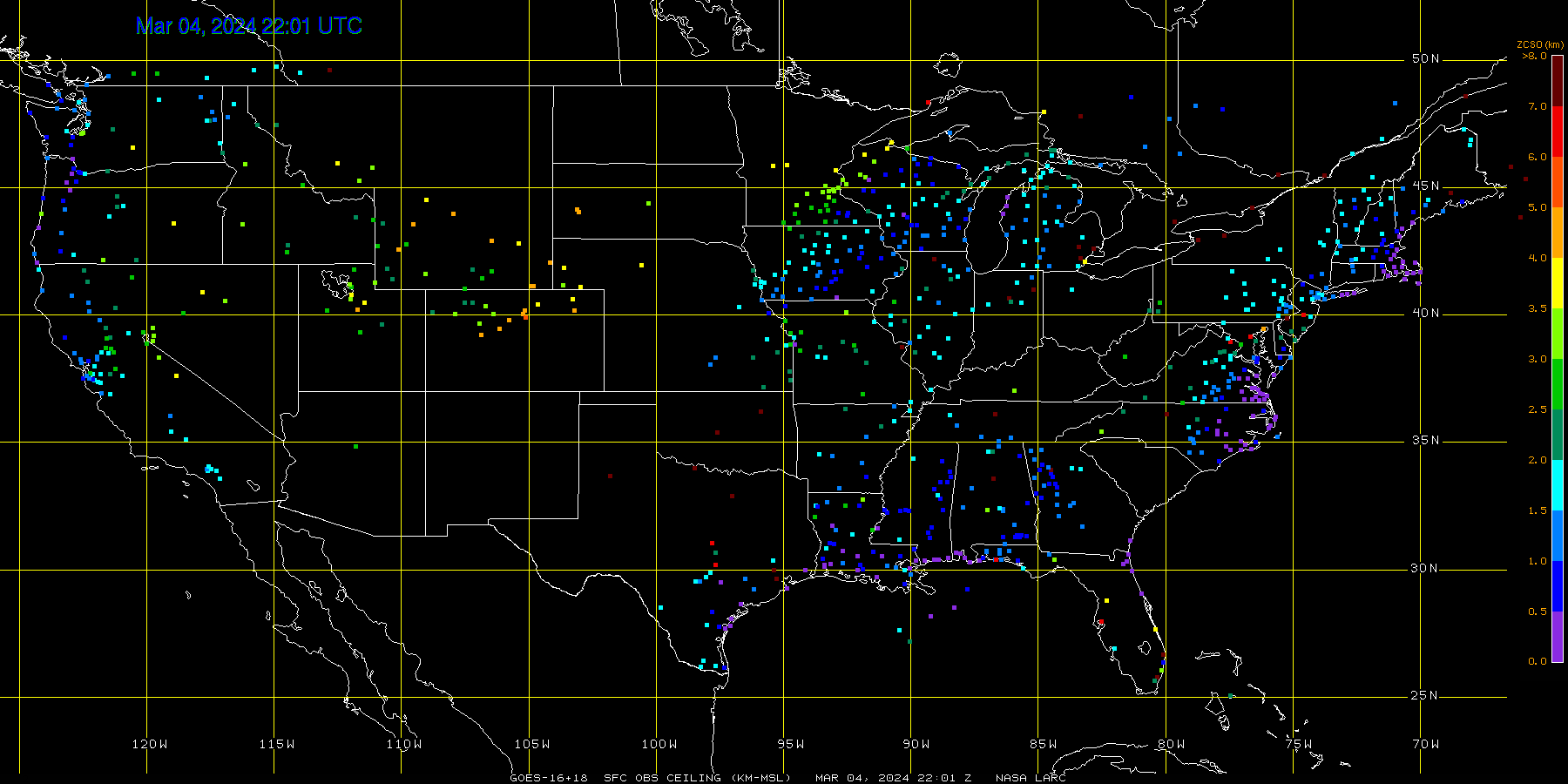Click the "Mar 04, 2024 22:01 UTC" timestamp

click(249, 26)
